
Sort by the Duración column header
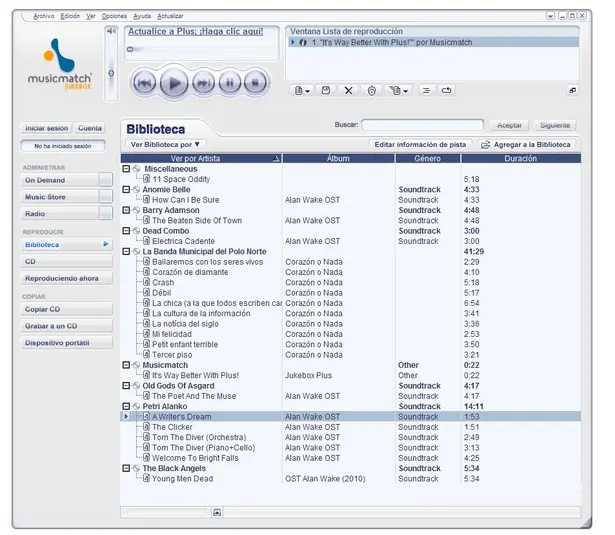521,159
